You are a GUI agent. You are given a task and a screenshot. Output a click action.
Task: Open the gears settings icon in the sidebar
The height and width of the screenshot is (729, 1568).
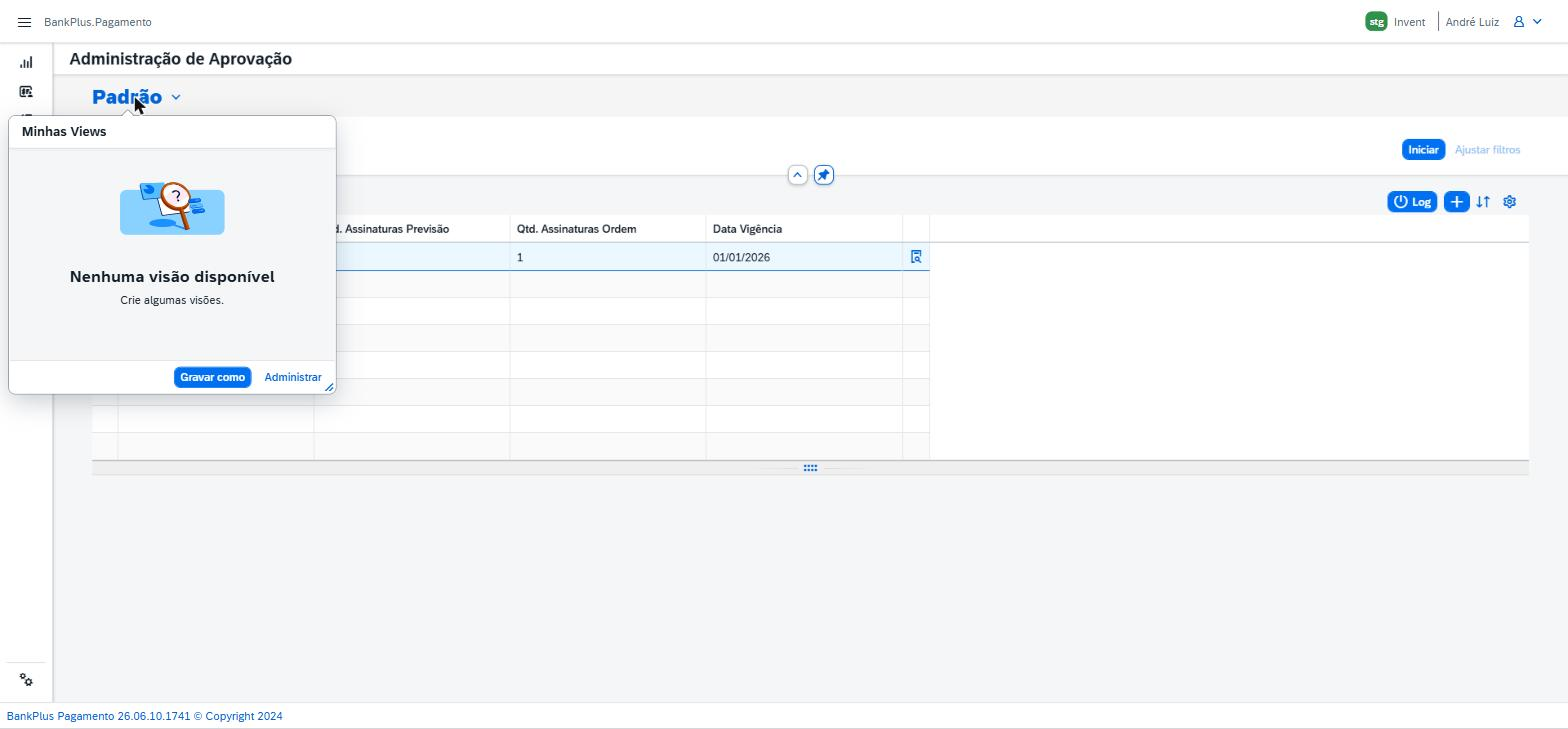[x=26, y=680]
